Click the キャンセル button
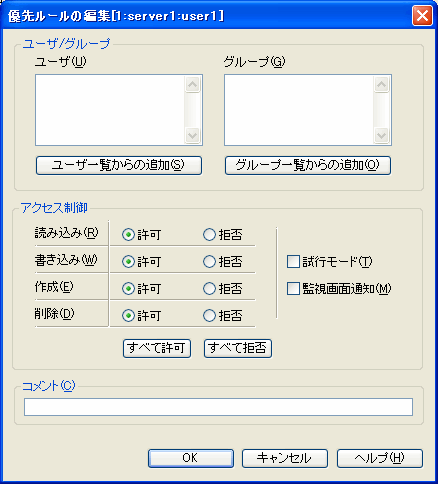Viewport: 438px width, 484px height. 285,458
